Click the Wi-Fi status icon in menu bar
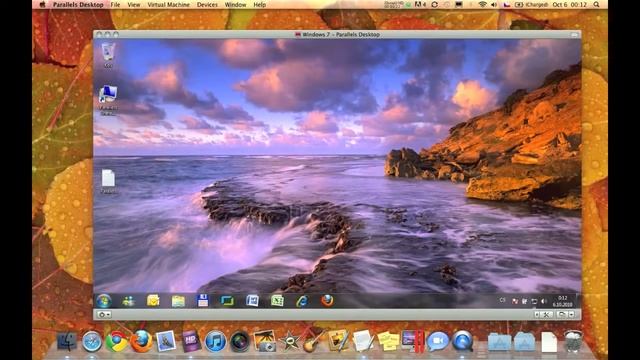This screenshot has width=640, height=360. click(x=482, y=5)
